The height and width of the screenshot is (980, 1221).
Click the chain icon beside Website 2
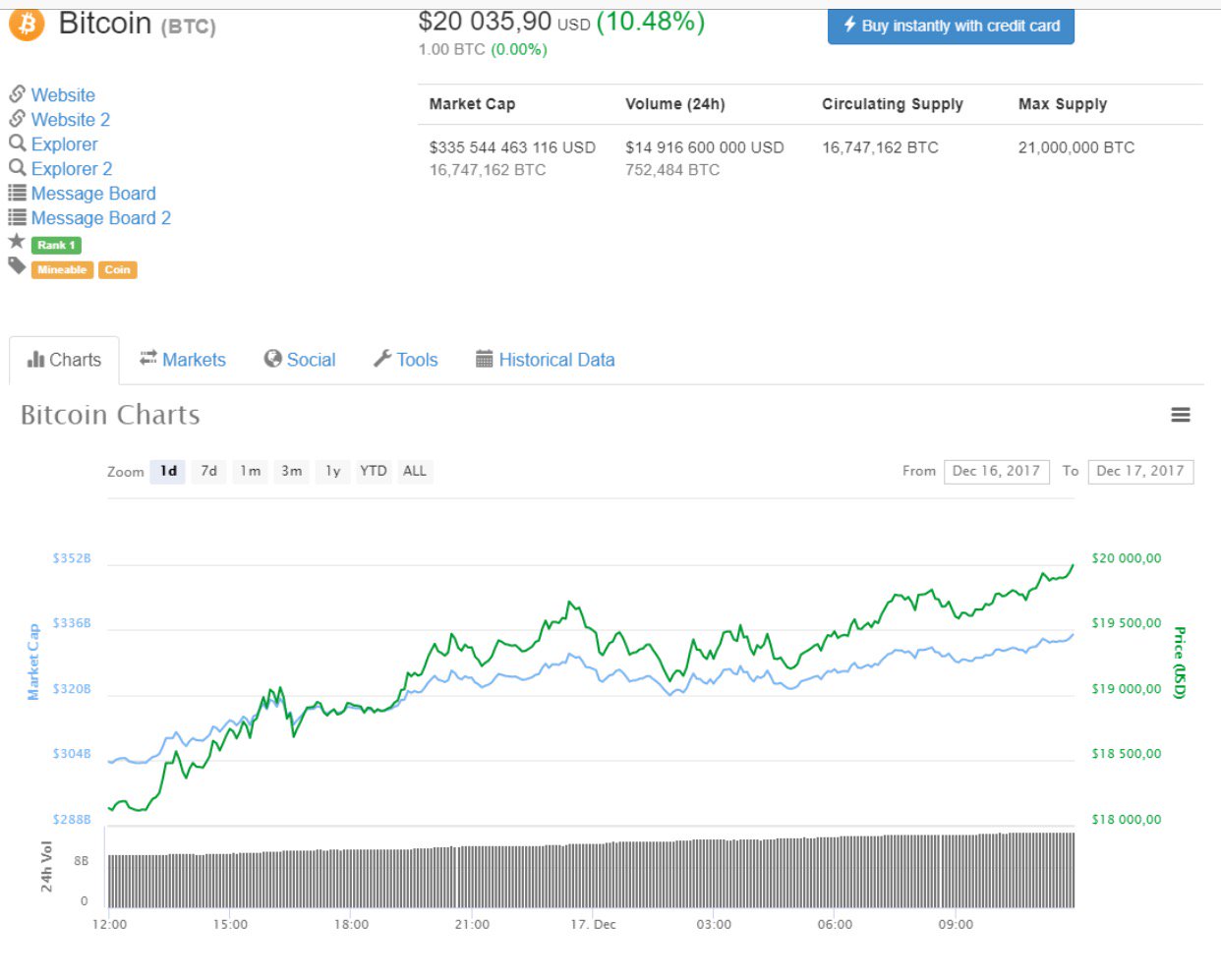pos(17,119)
